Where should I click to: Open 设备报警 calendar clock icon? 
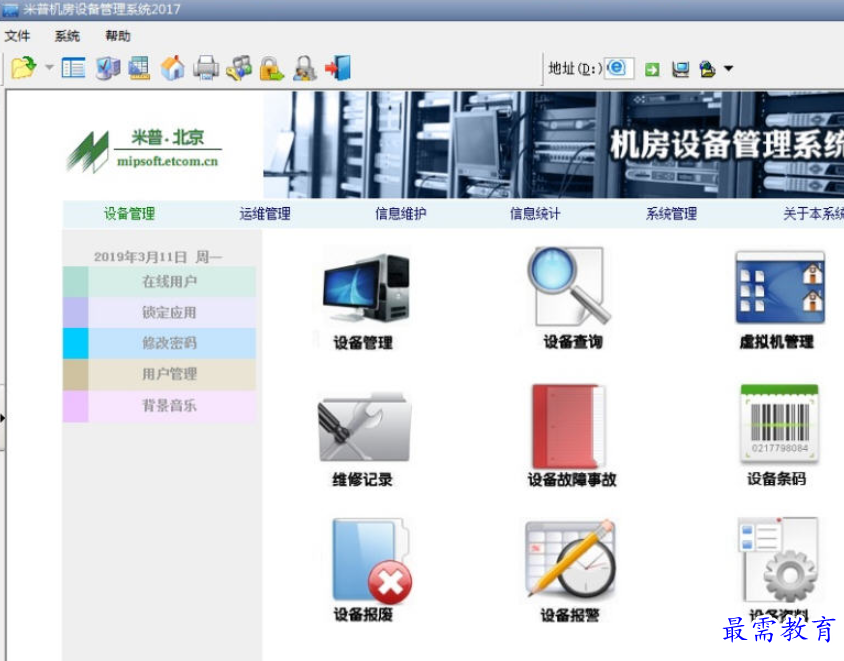click(571, 559)
